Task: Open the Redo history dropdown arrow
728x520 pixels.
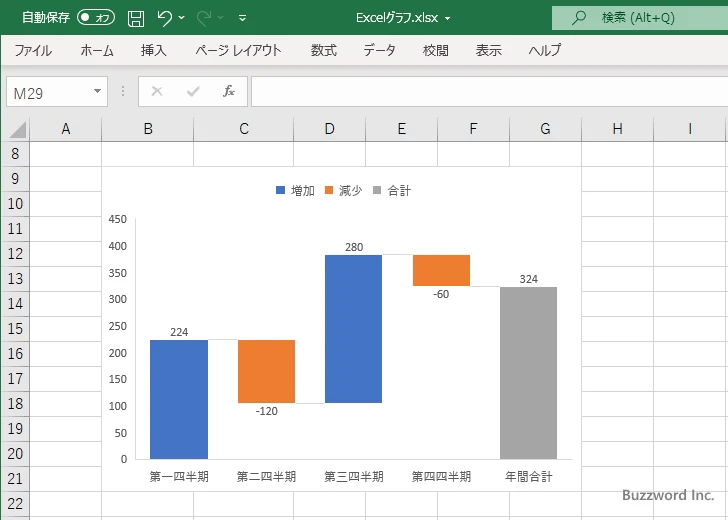Action: [x=221, y=18]
